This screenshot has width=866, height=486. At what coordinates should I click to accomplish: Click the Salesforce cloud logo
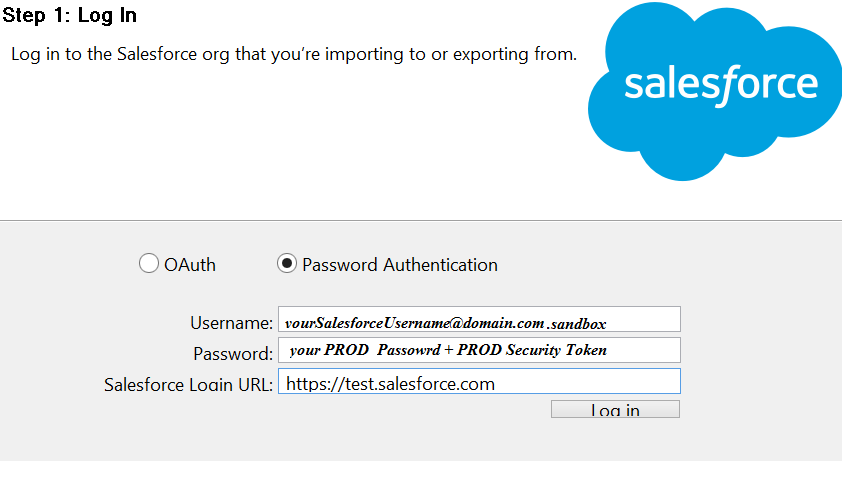pos(715,91)
